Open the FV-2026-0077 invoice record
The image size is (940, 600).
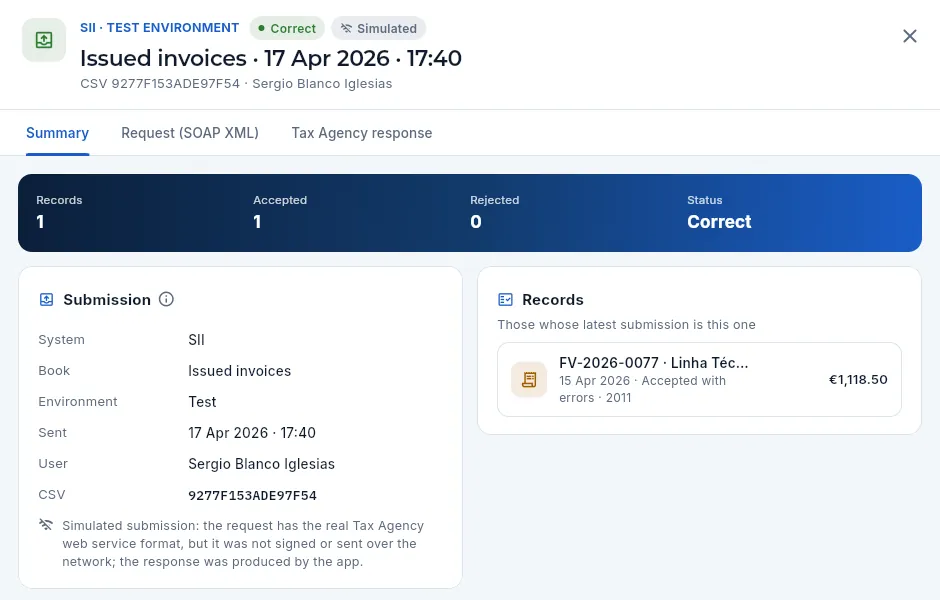click(x=699, y=379)
